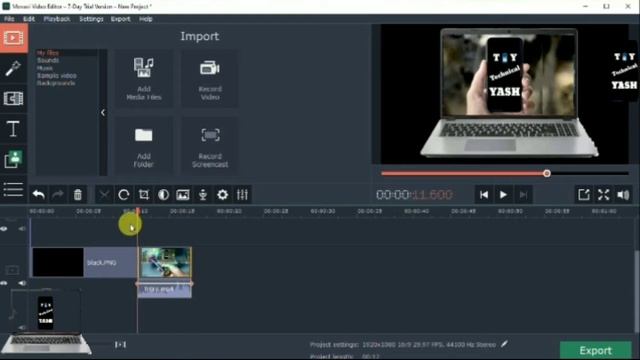Record audio with the microphone icon
640x360 pixels.
tap(203, 195)
